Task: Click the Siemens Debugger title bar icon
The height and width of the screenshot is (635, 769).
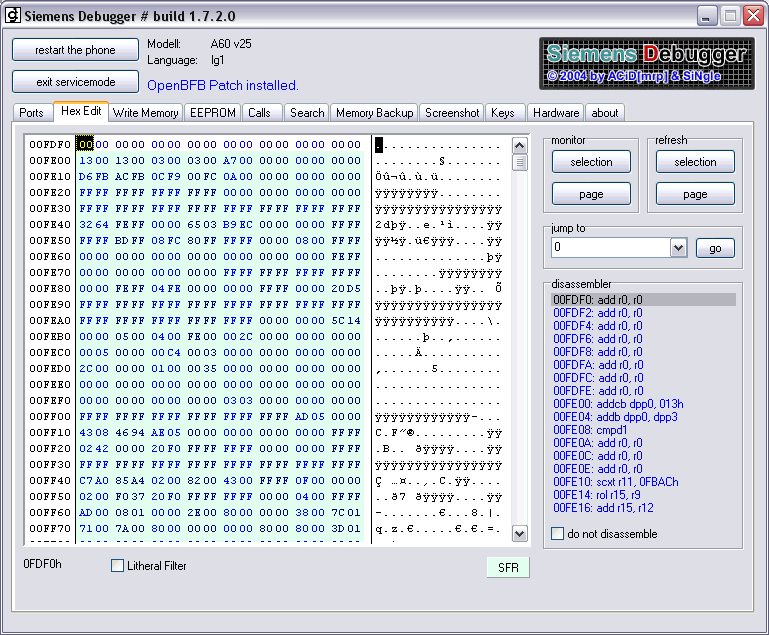Action: click(x=13, y=15)
